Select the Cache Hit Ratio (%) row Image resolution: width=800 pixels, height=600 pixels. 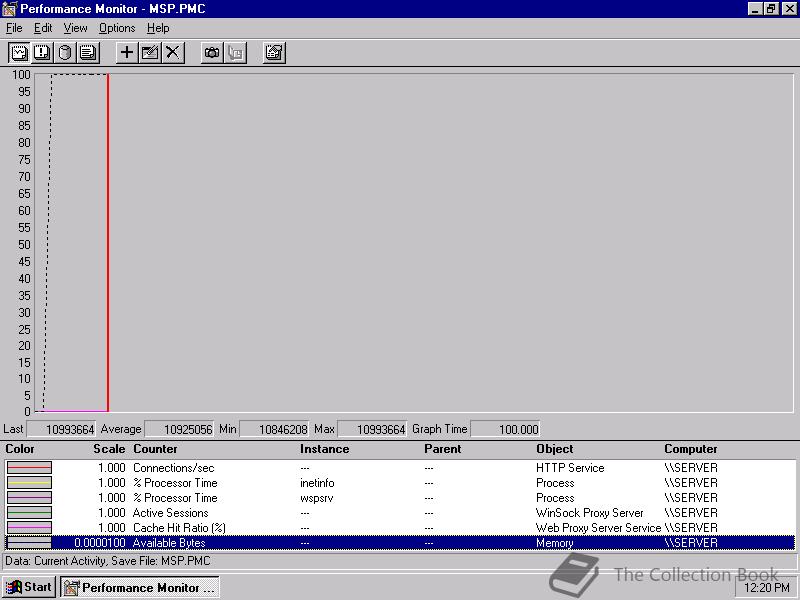coord(400,528)
